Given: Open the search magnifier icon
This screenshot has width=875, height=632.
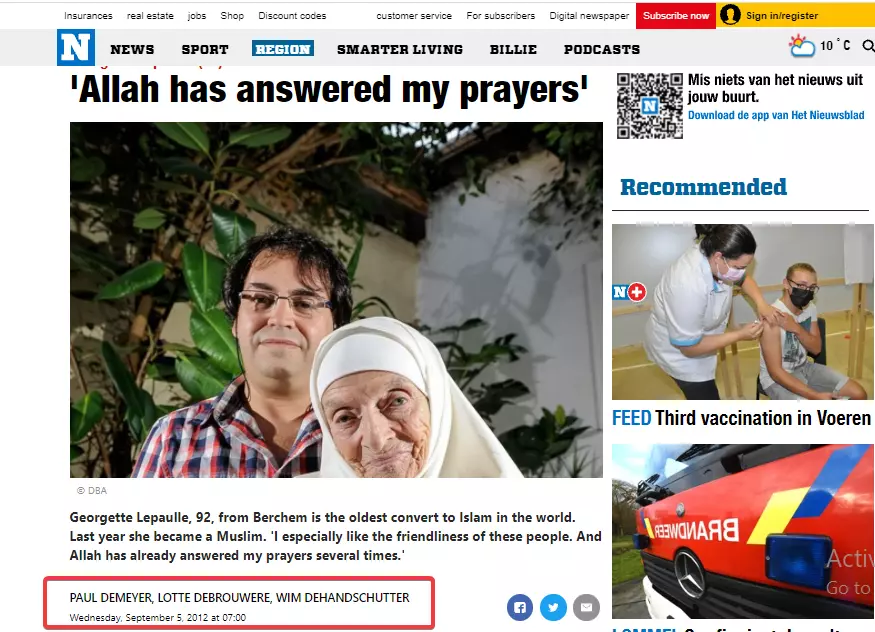Looking at the screenshot, I should point(868,46).
